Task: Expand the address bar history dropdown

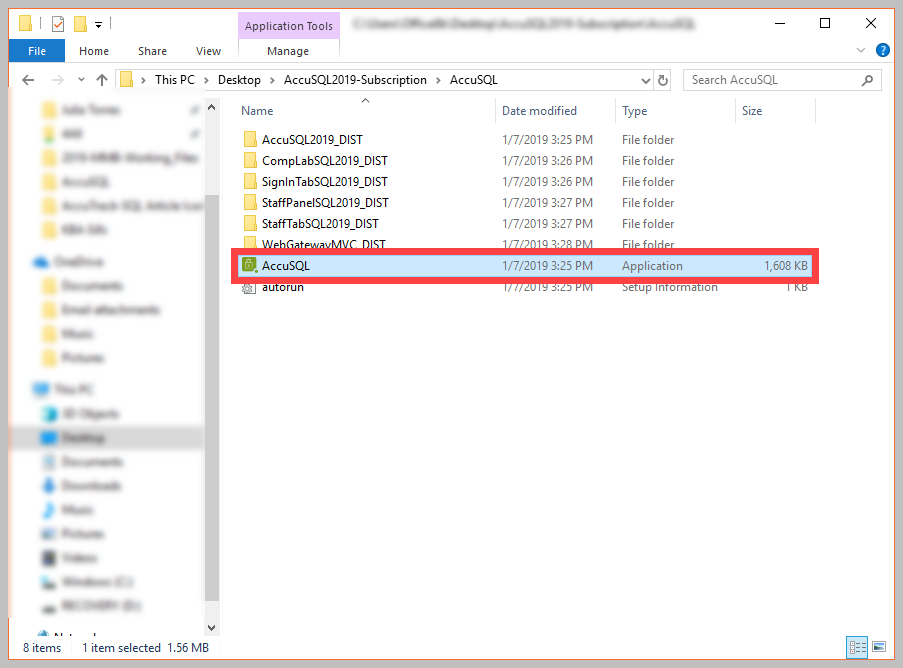Action: (646, 81)
